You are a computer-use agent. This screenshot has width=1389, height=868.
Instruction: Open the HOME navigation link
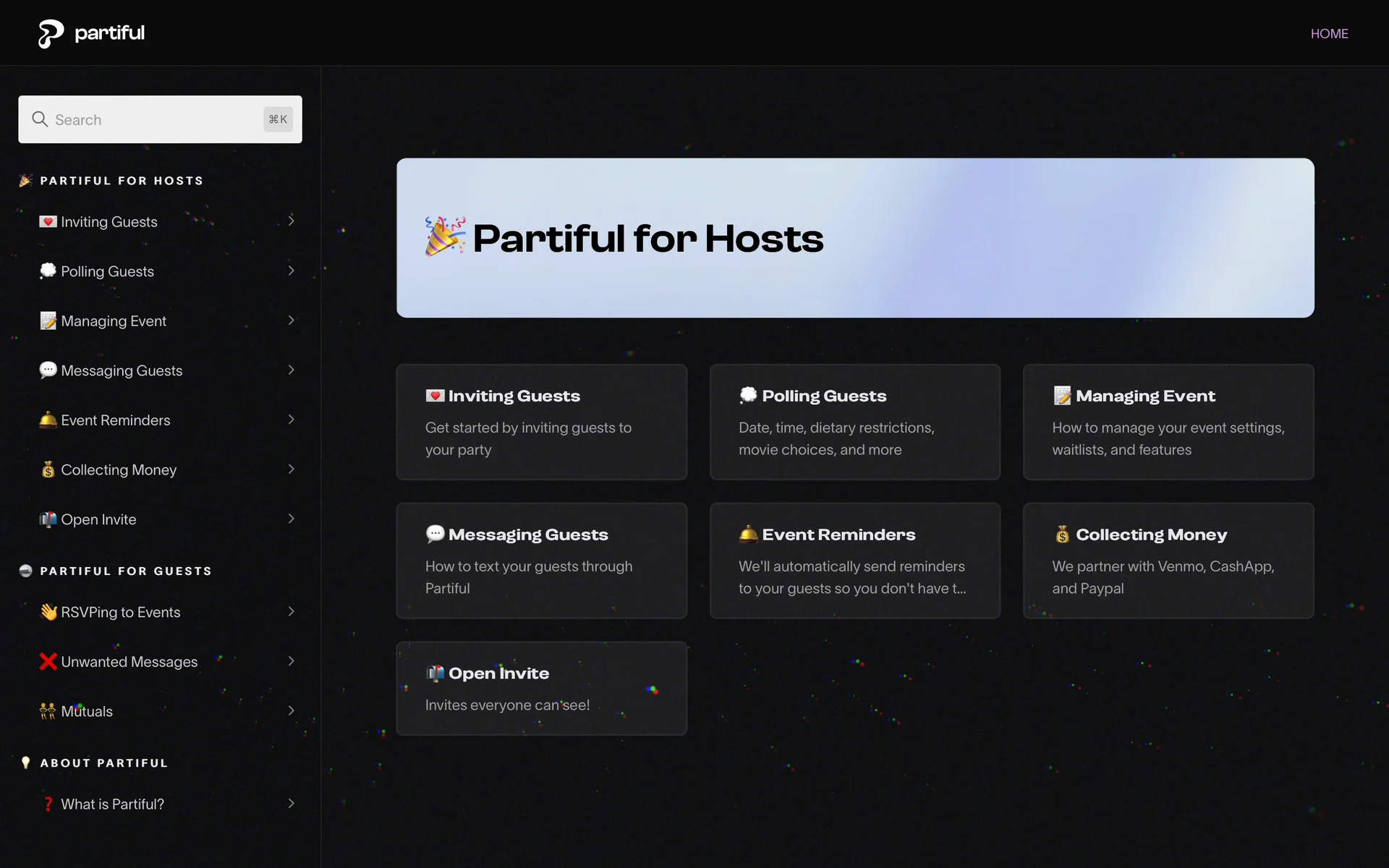click(1329, 33)
